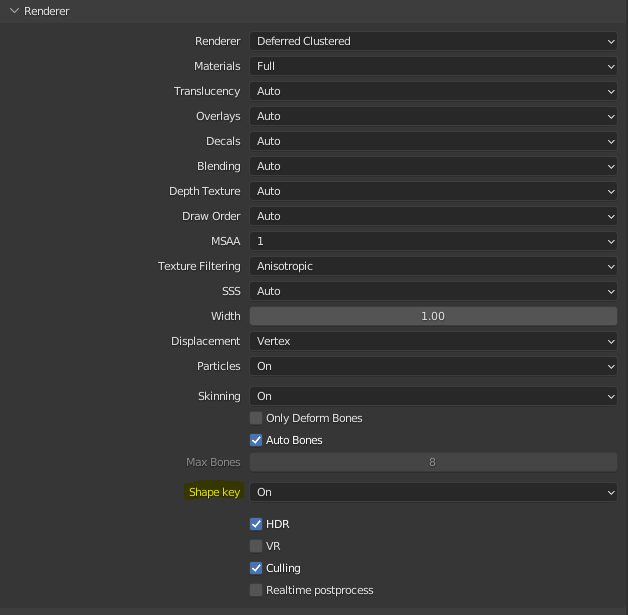The height and width of the screenshot is (615, 628).
Task: Open the Materials dropdown set to Full
Action: [432, 66]
